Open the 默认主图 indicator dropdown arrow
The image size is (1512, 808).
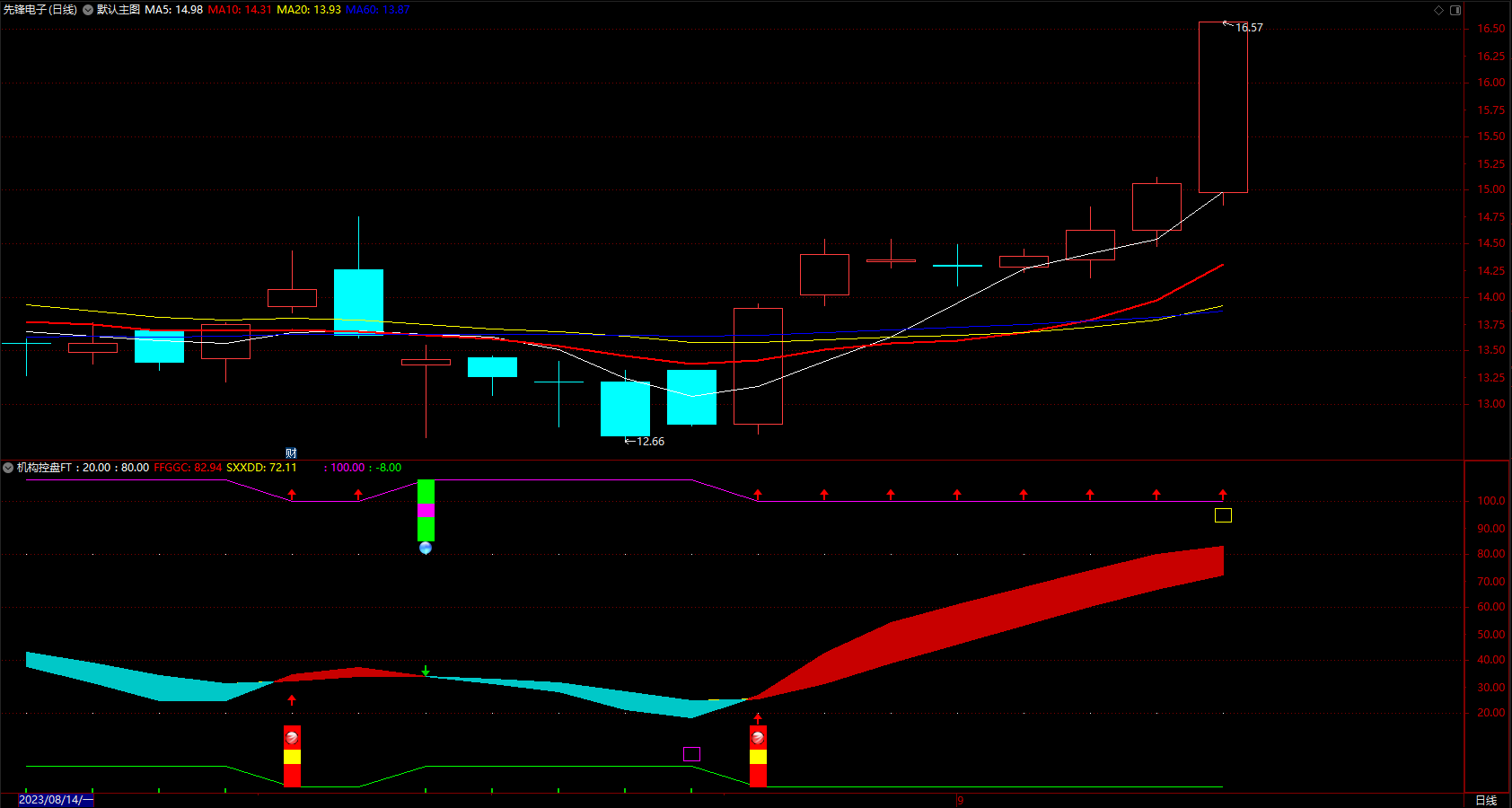[88, 10]
